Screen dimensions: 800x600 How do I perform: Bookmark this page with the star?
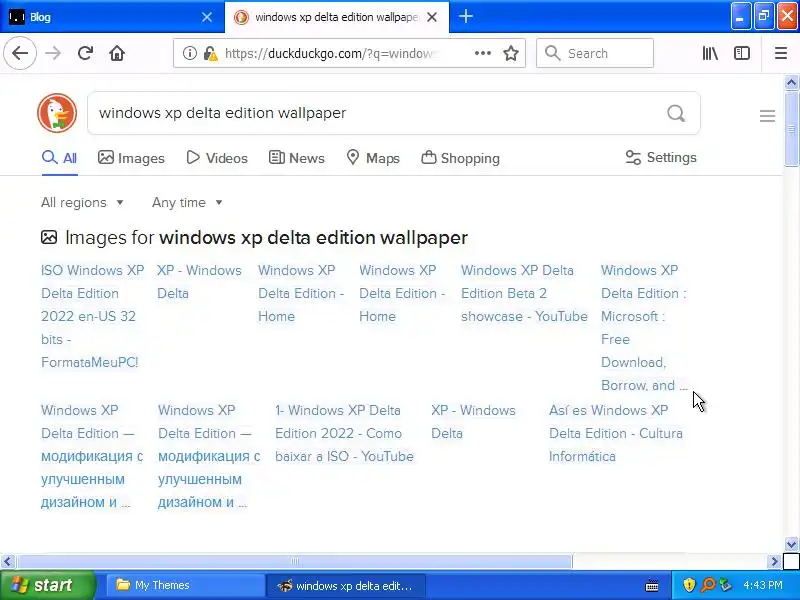point(511,53)
